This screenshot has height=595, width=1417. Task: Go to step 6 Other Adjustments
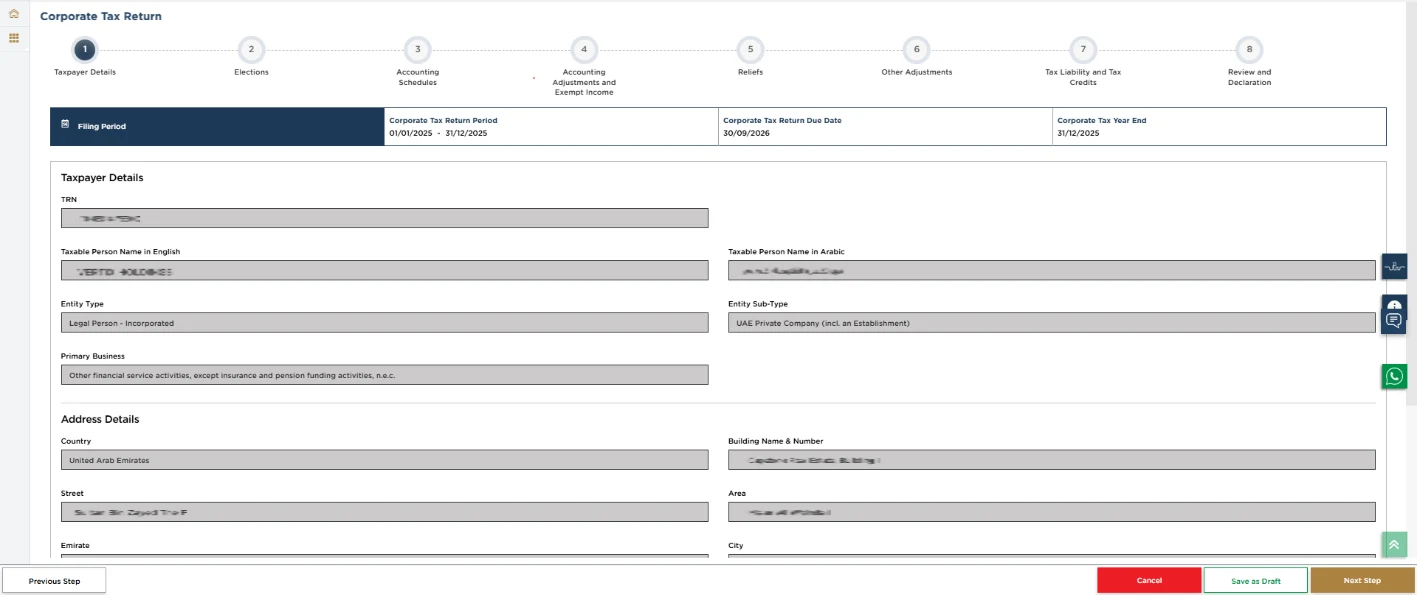pos(916,49)
